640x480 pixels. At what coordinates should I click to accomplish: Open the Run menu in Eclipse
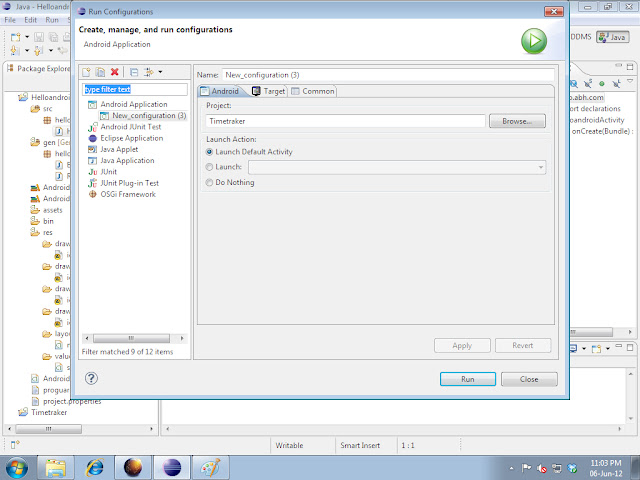tap(52, 20)
